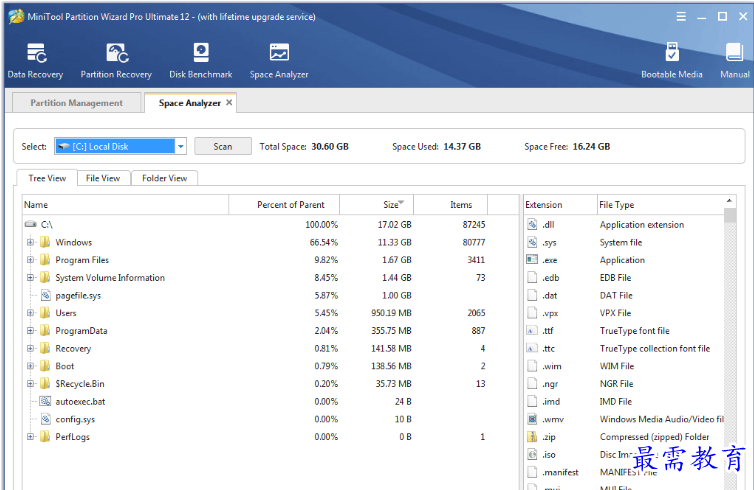Select the C:\ drive icon in the tree
754x490 pixels.
[31, 224]
